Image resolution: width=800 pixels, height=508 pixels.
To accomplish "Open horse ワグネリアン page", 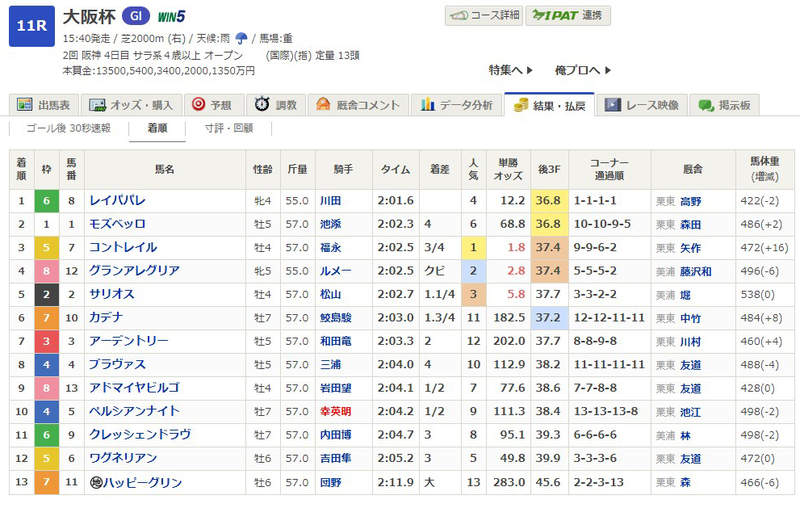I will [123, 459].
